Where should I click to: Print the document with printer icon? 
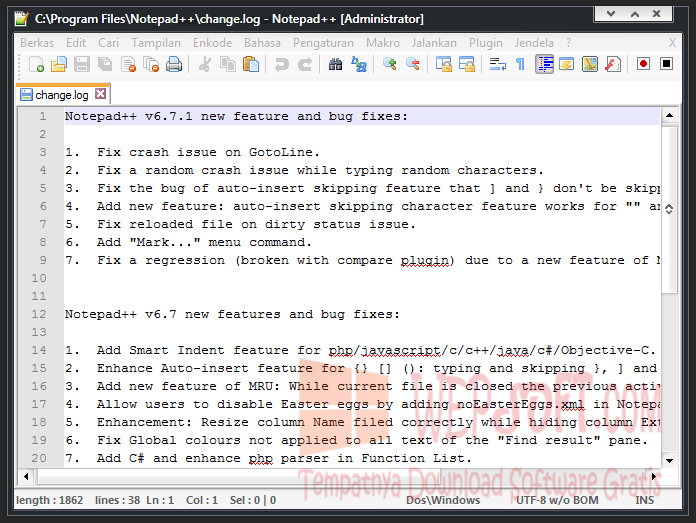point(174,64)
